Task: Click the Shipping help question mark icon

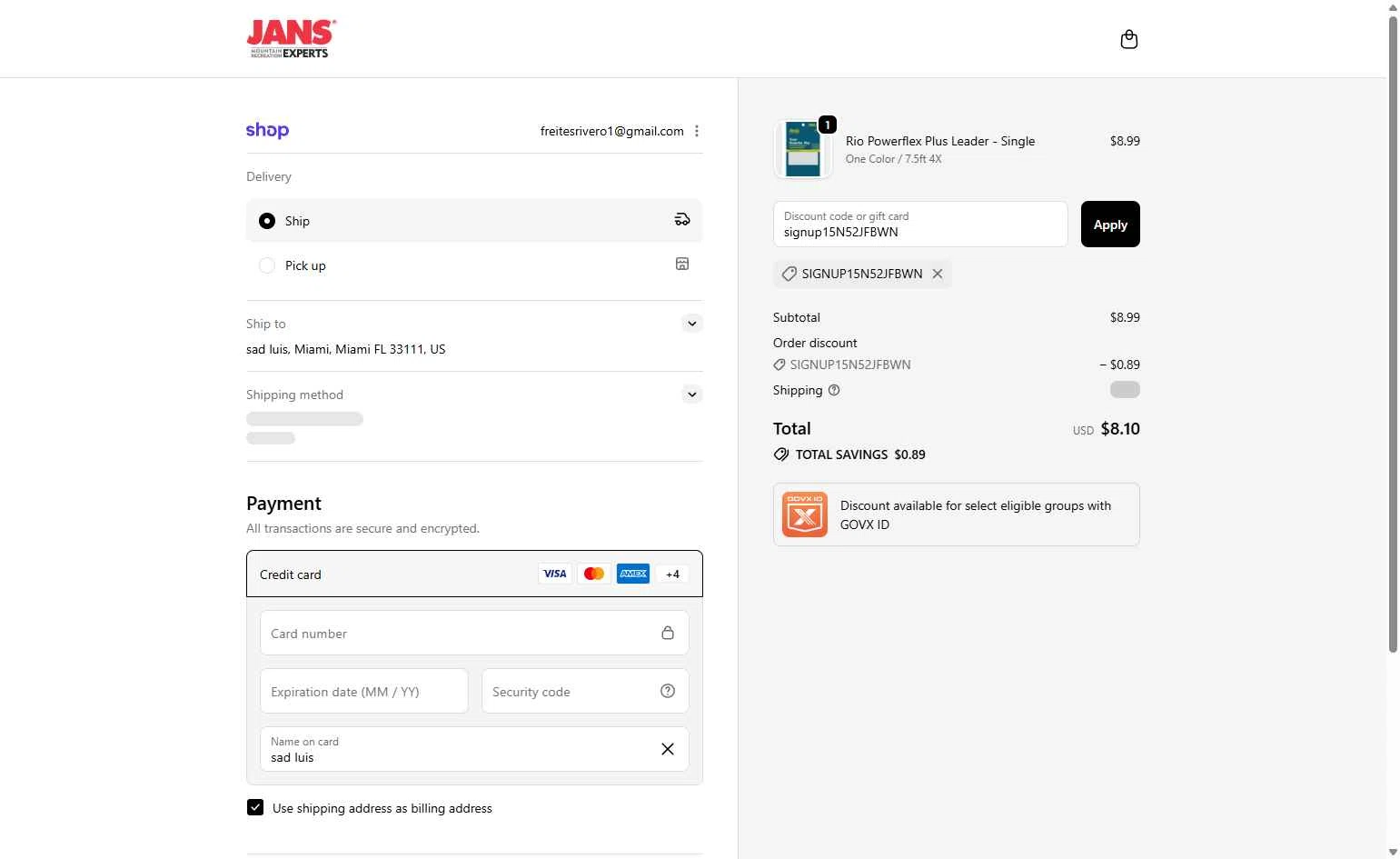Action: [834, 390]
